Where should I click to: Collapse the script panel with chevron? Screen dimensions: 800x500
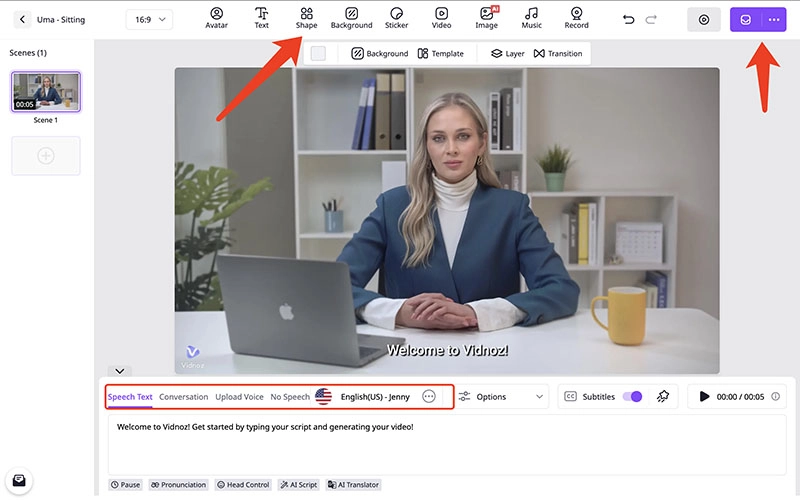pos(118,371)
